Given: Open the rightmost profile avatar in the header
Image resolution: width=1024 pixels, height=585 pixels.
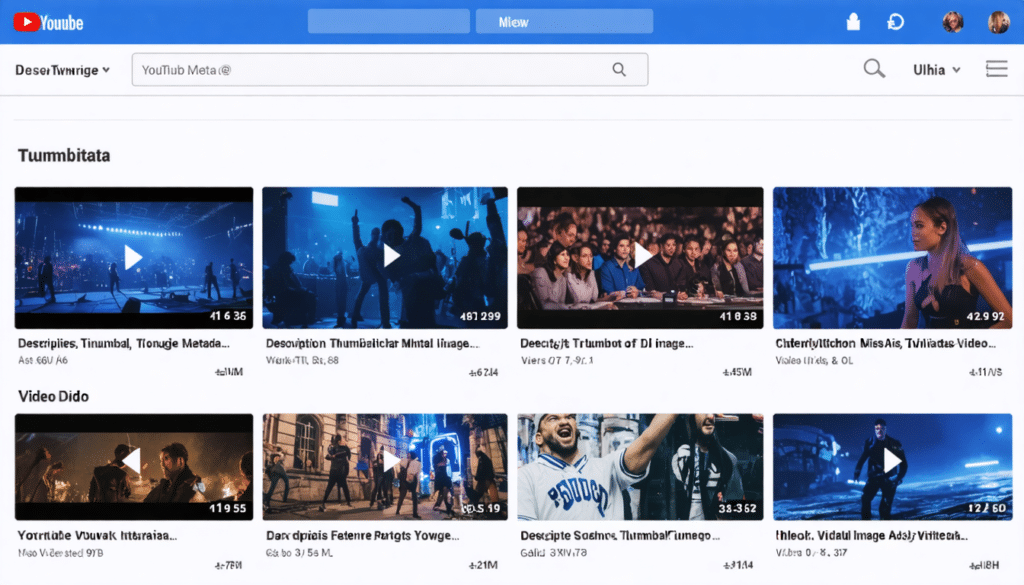Looking at the screenshot, I should tap(999, 22).
